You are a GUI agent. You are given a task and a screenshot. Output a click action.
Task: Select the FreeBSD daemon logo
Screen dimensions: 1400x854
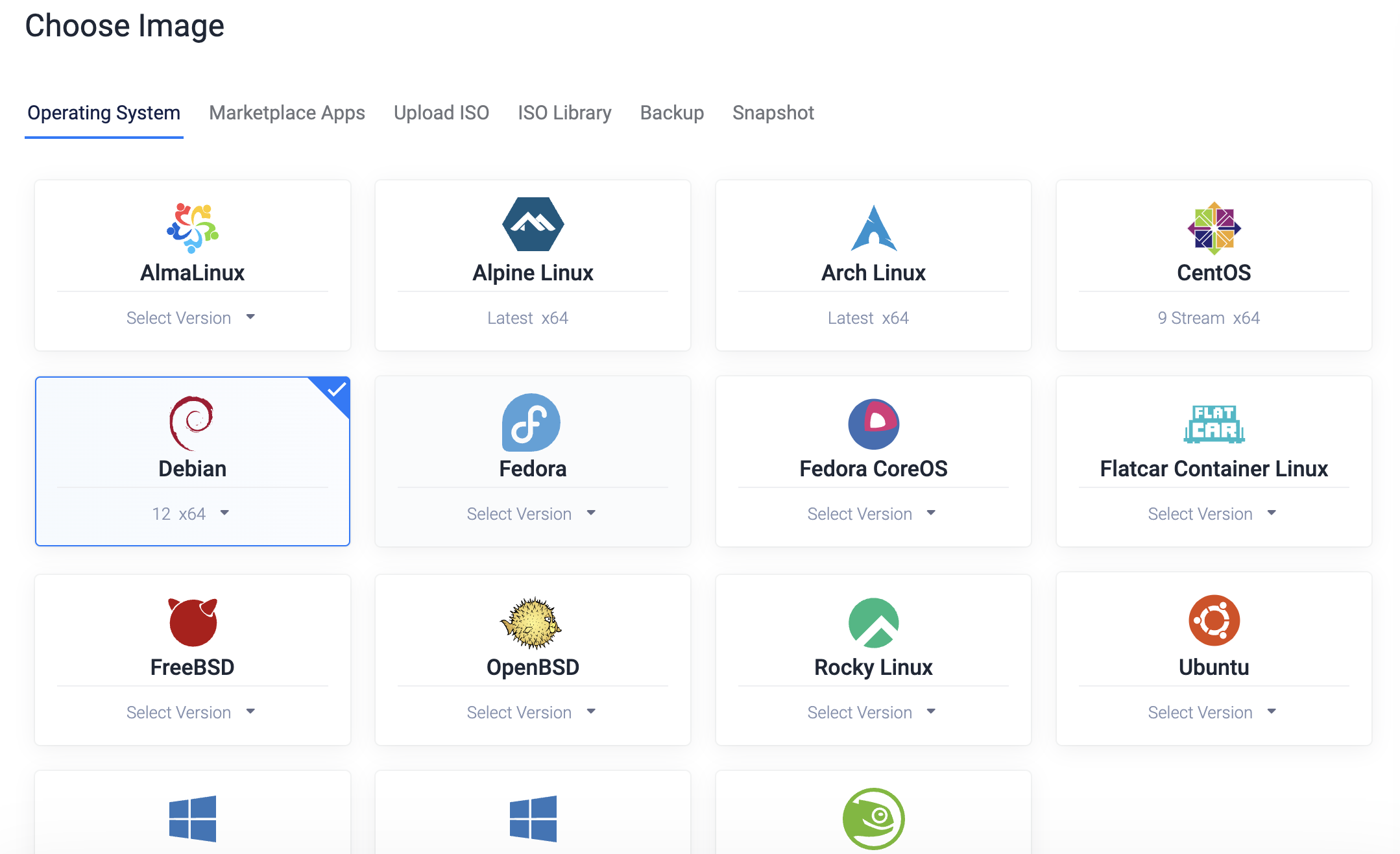193,622
